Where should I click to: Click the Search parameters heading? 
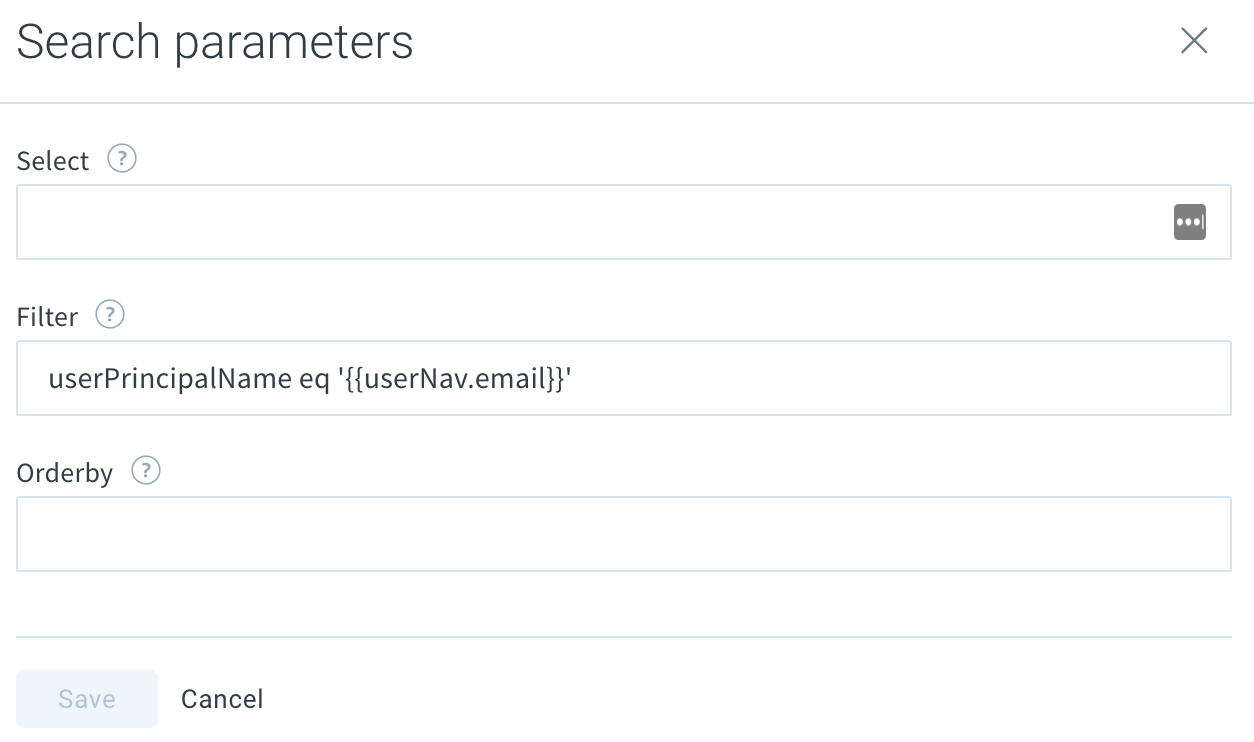click(215, 42)
